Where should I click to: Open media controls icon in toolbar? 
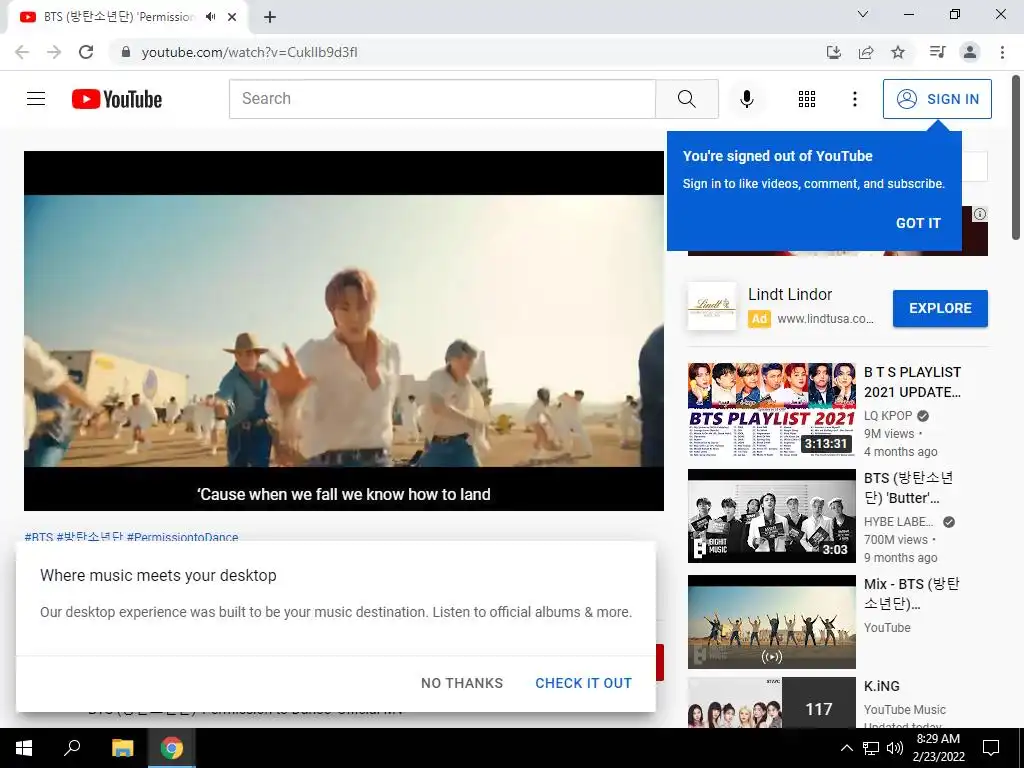click(x=937, y=52)
